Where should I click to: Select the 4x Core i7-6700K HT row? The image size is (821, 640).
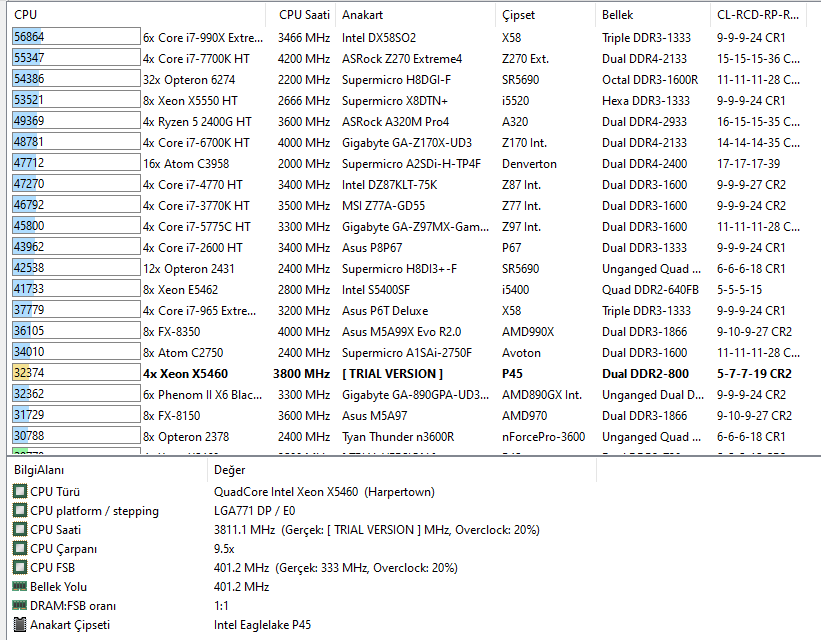click(x=410, y=142)
